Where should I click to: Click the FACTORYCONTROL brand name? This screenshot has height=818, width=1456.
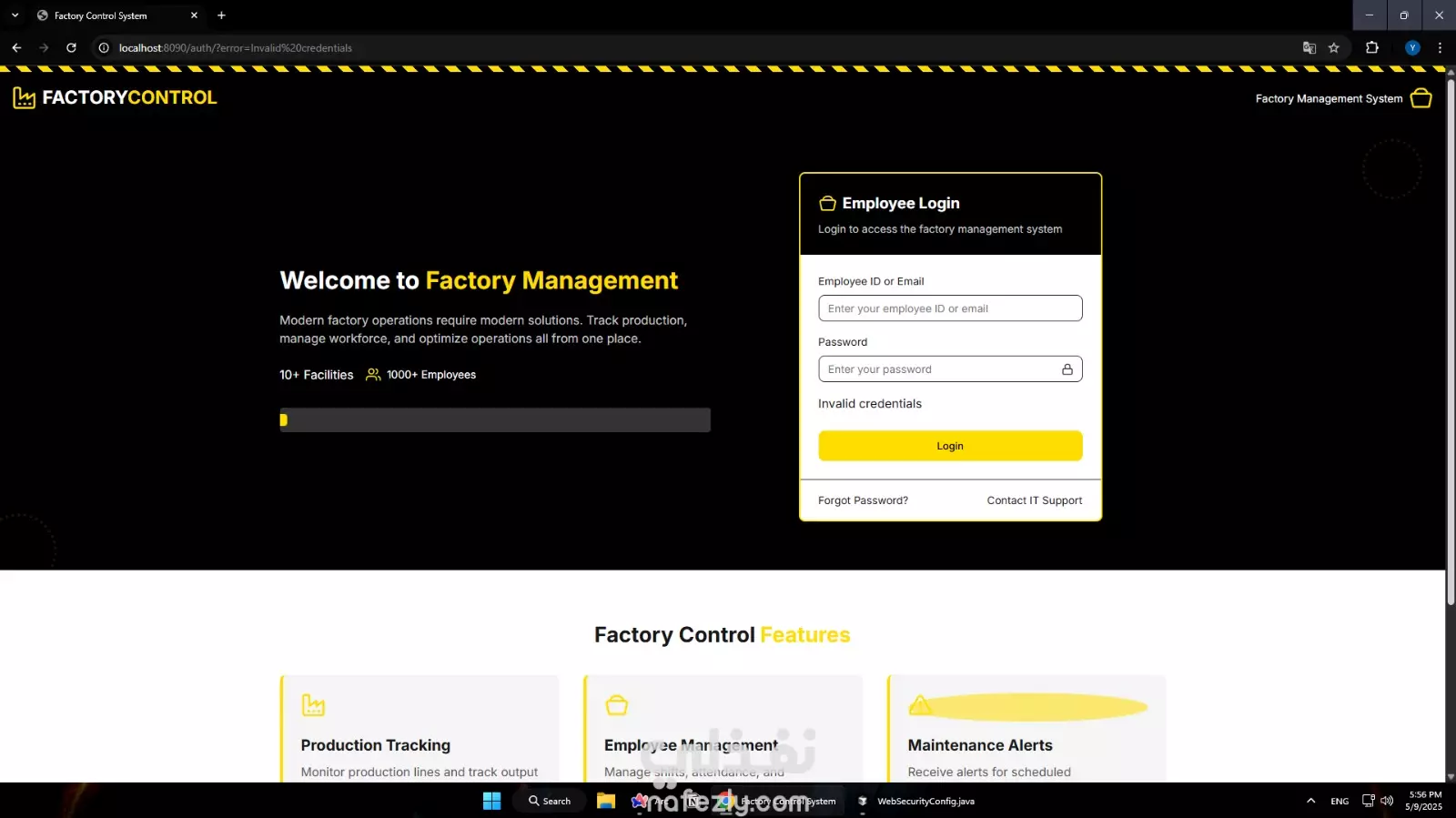(129, 97)
